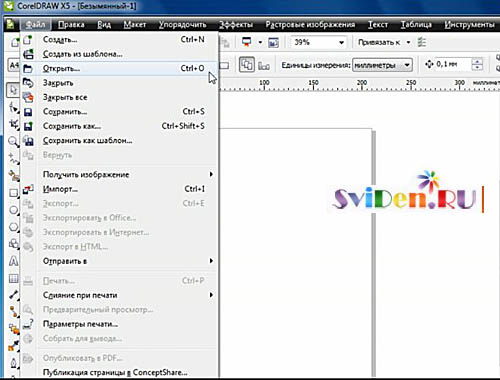Select the Smart fill tool
Screen dimensions: 500x380
point(13,175)
